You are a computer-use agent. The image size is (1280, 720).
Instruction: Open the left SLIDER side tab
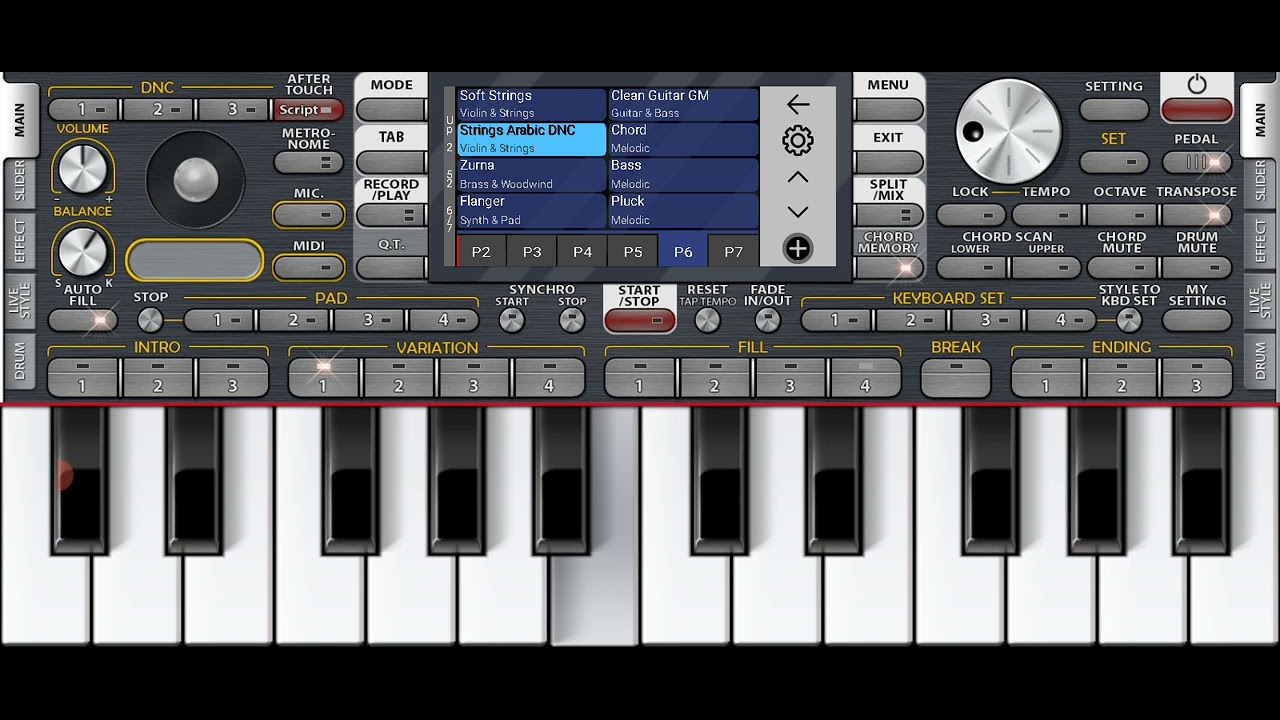[19, 183]
